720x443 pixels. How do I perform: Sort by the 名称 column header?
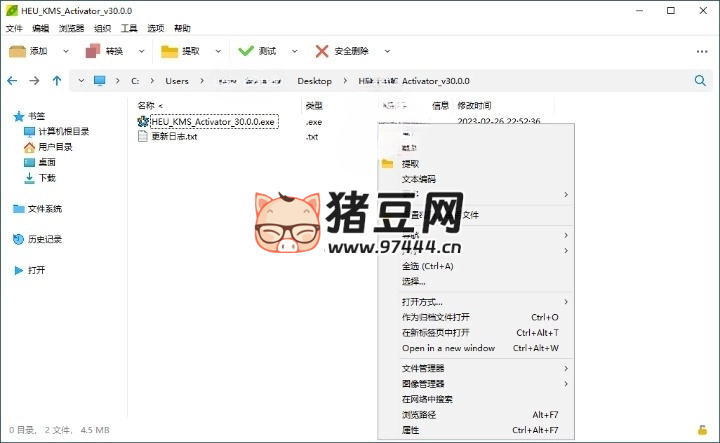(x=146, y=106)
